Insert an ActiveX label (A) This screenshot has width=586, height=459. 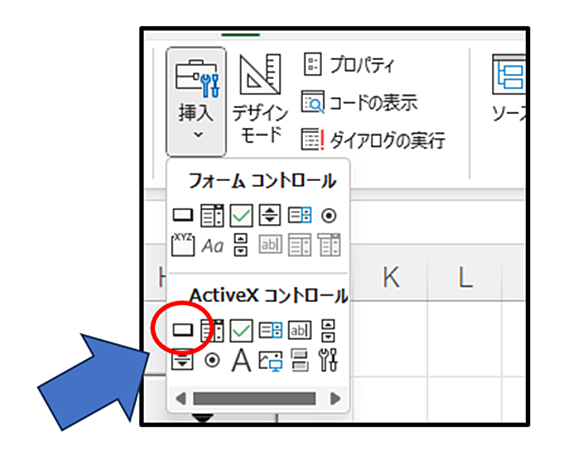pyautogui.click(x=241, y=360)
